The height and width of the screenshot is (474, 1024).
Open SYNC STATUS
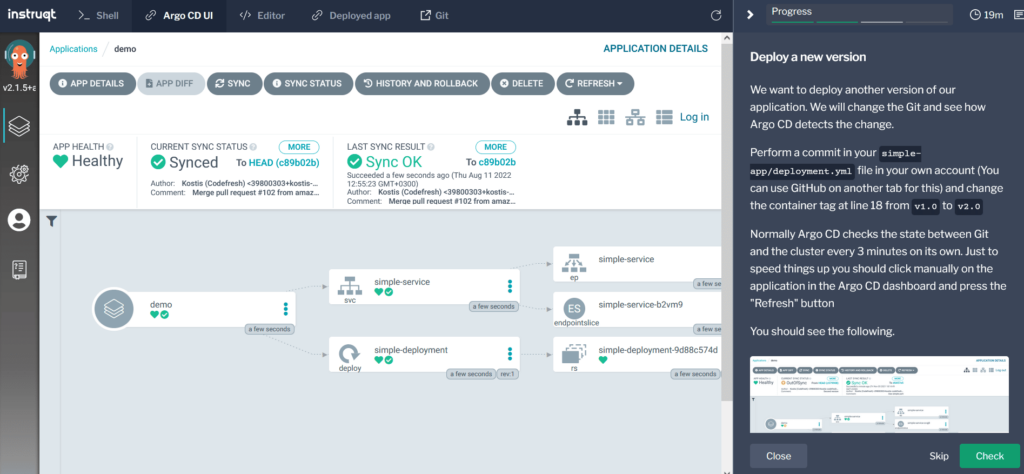pyautogui.click(x=308, y=84)
